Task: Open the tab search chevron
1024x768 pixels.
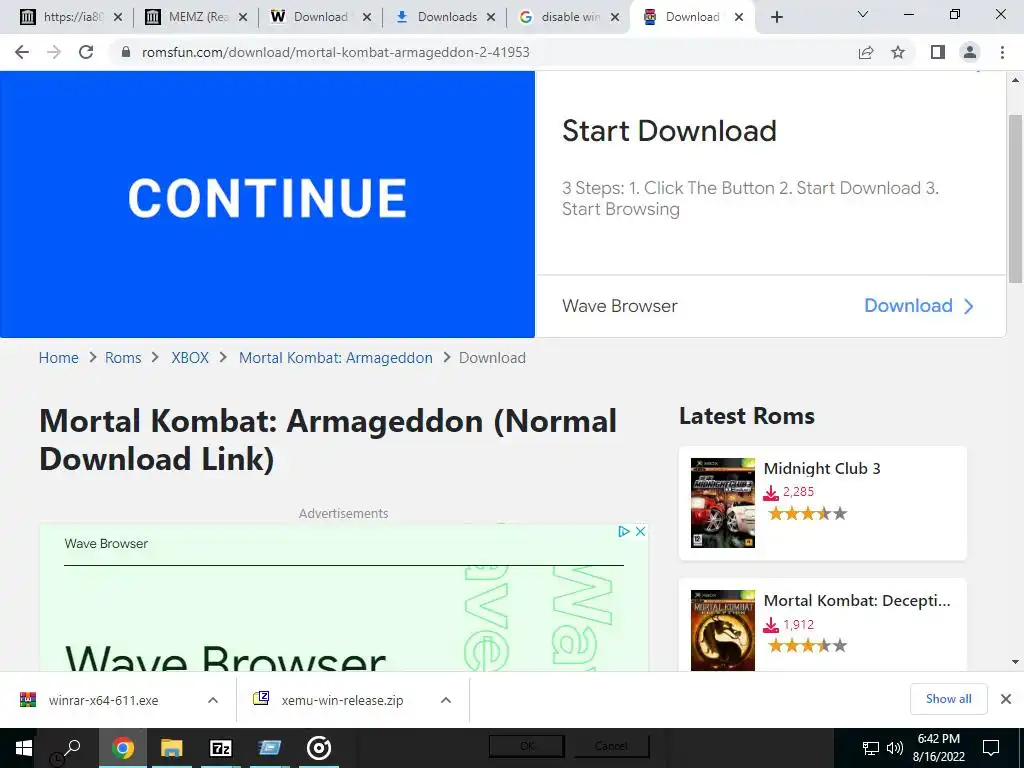Action: pyautogui.click(x=862, y=14)
